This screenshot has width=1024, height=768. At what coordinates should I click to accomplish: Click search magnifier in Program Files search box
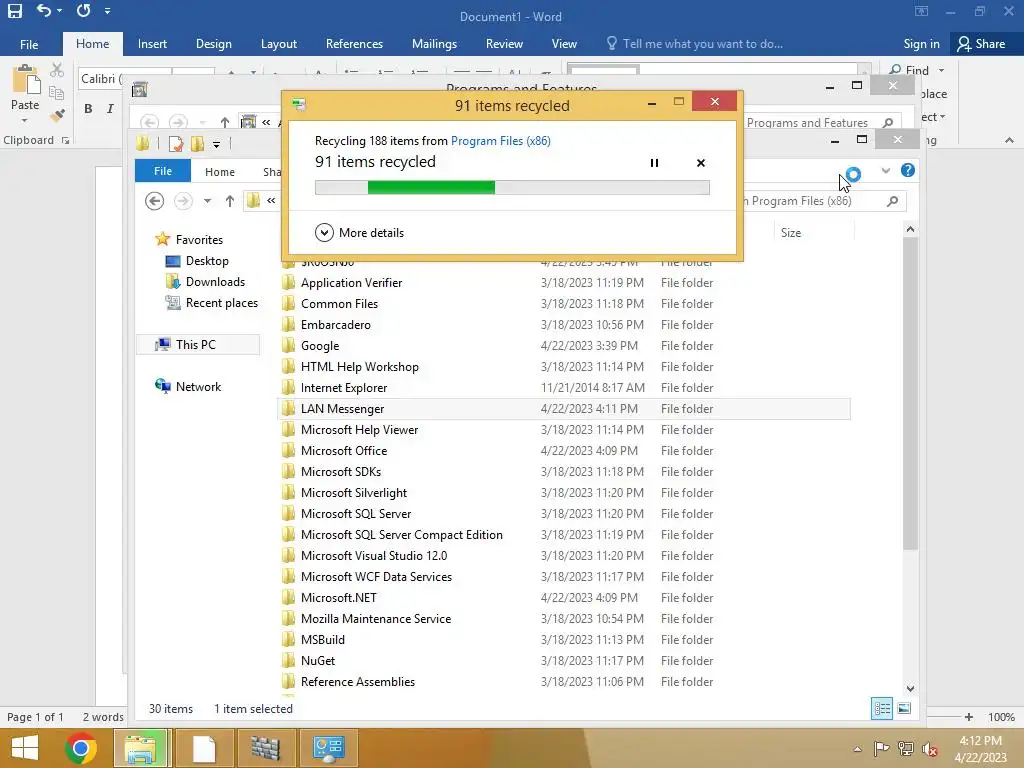(893, 201)
